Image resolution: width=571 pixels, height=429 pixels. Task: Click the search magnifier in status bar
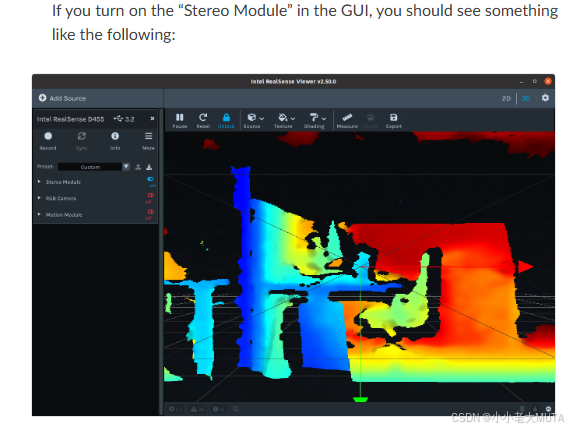pos(236,409)
